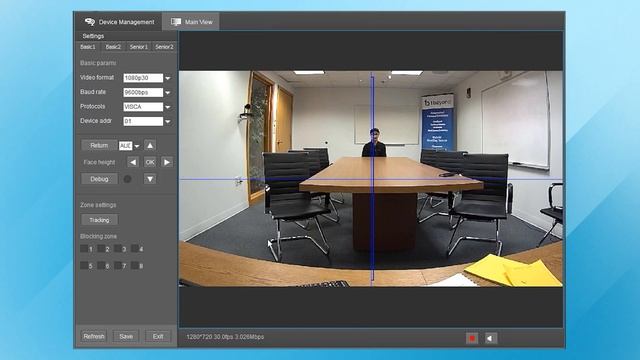Expand the Device addr dropdown arrow

click(168, 121)
